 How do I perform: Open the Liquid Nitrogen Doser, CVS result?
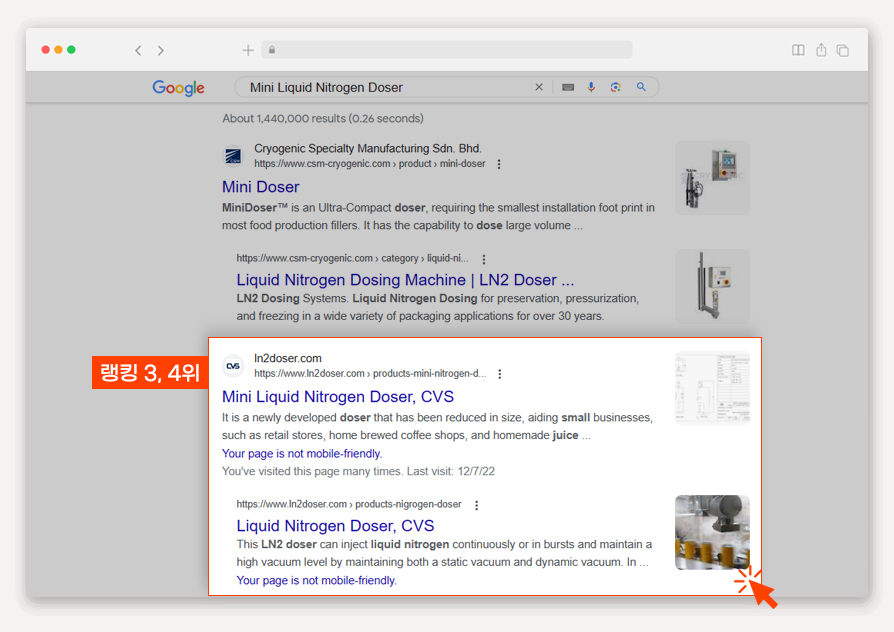point(335,526)
